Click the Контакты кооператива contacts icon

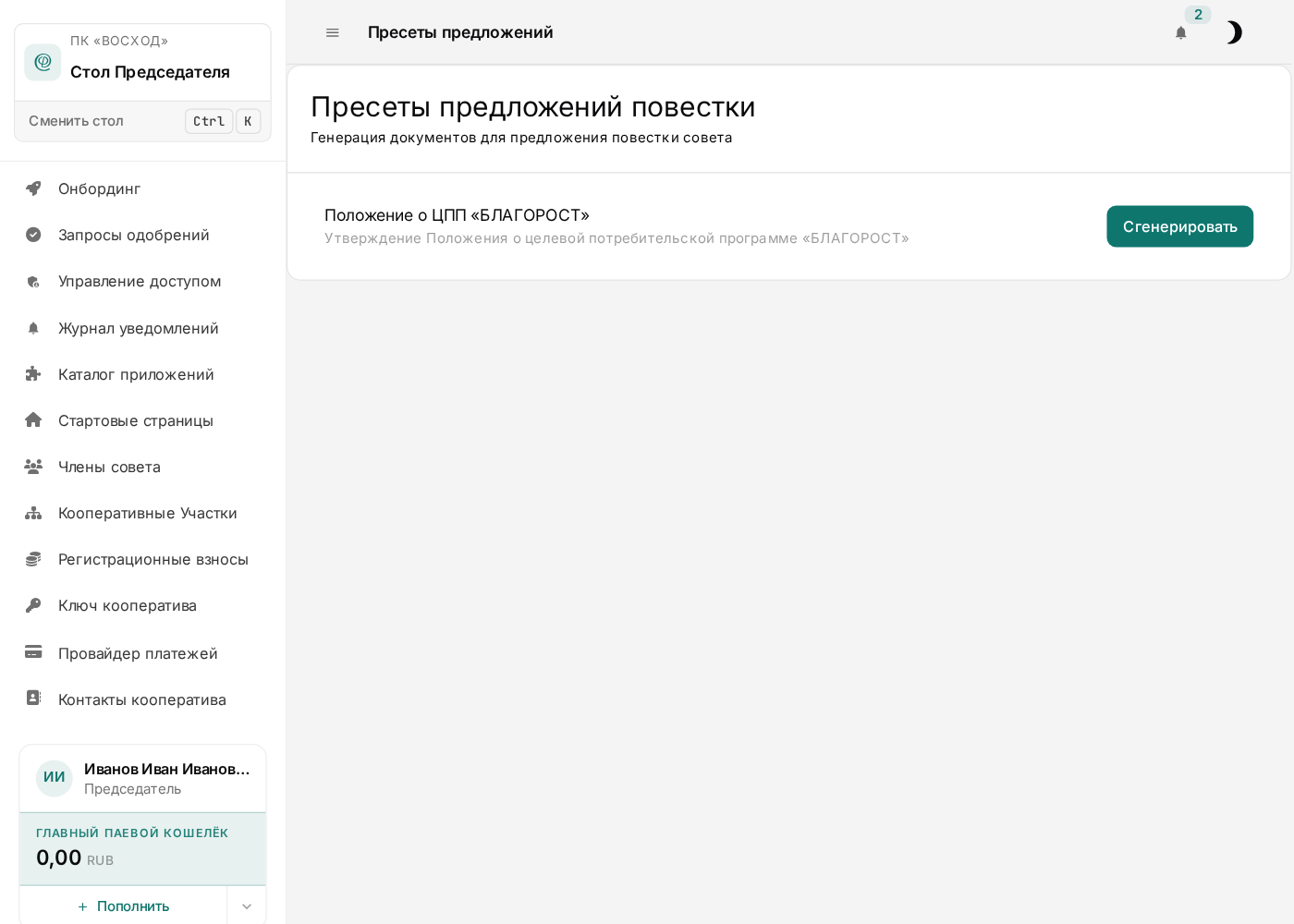[x=33, y=699]
